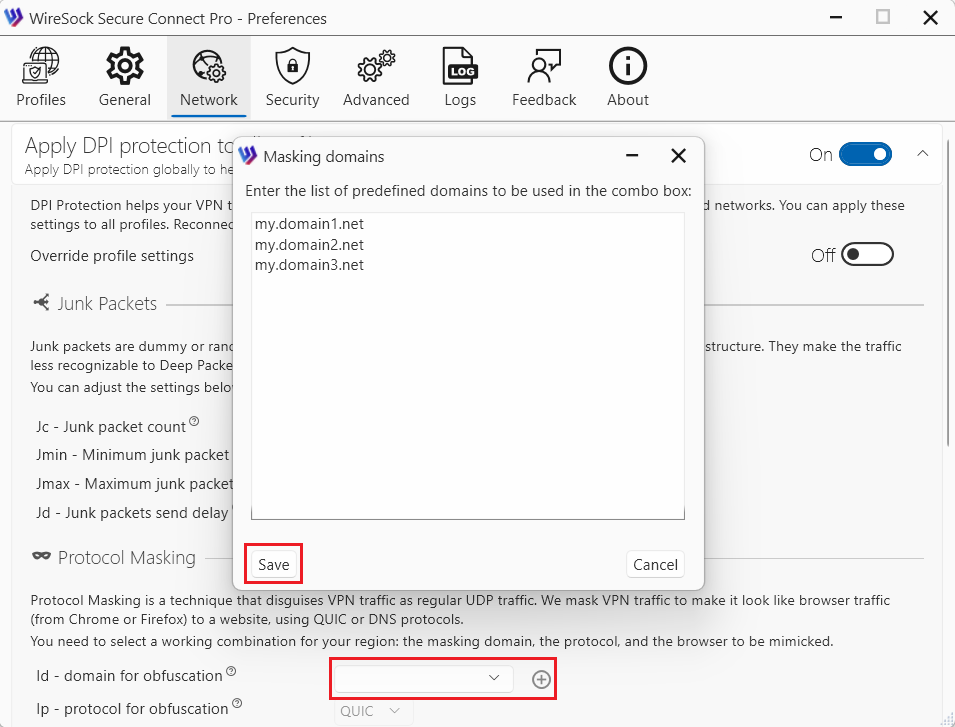The height and width of the screenshot is (727, 955).
Task: Open the Profiles section
Action: (x=41, y=78)
